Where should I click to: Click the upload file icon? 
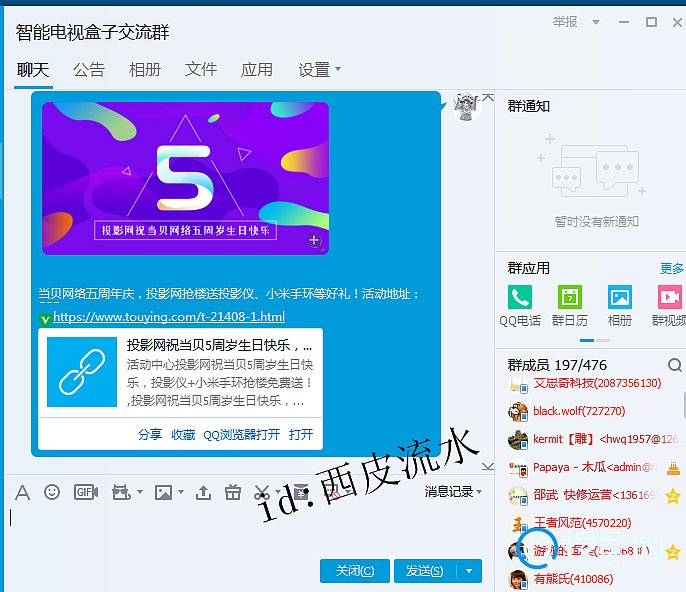pyautogui.click(x=203, y=492)
